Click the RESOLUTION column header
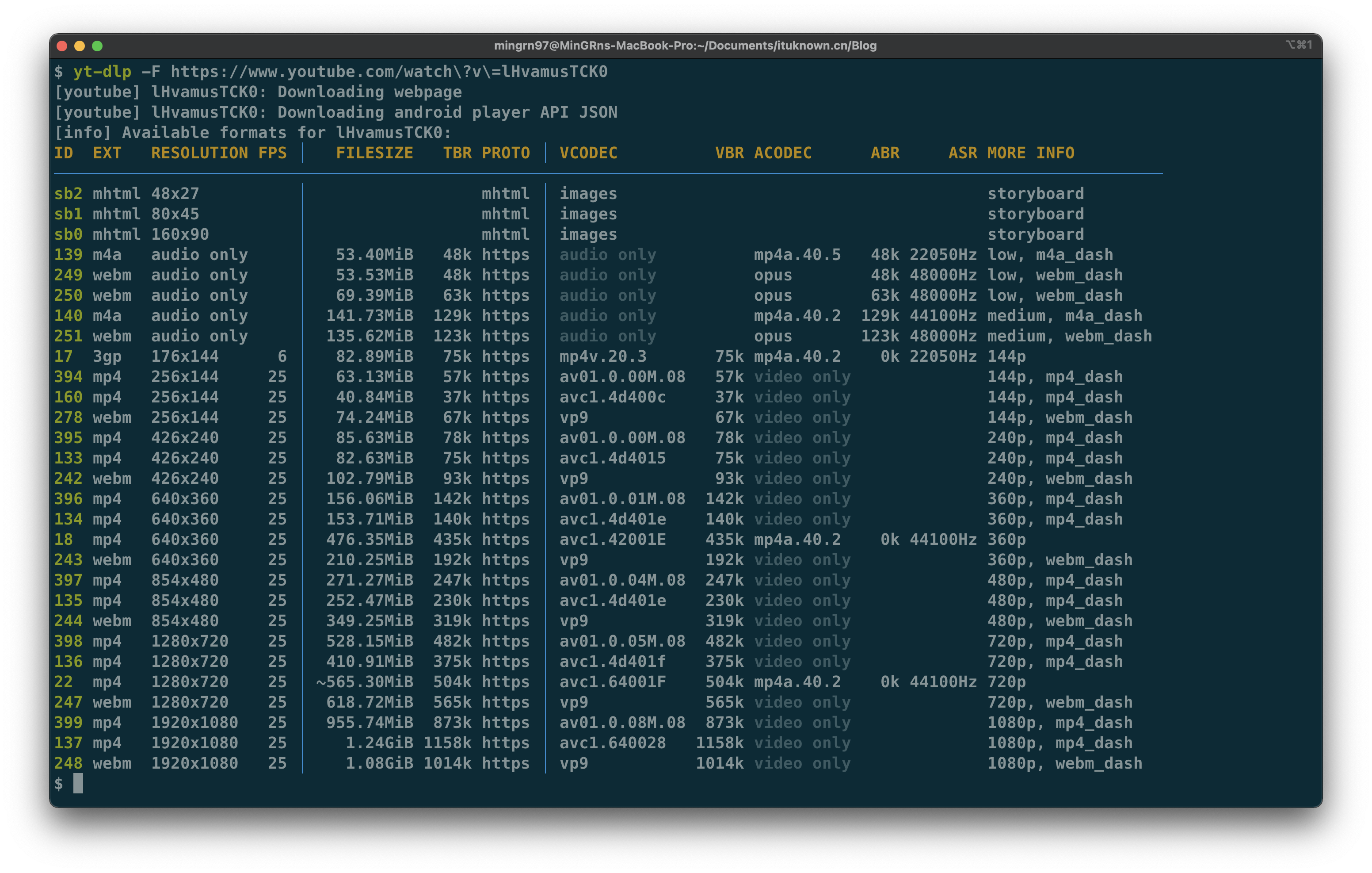The width and height of the screenshot is (1372, 873). point(199,153)
